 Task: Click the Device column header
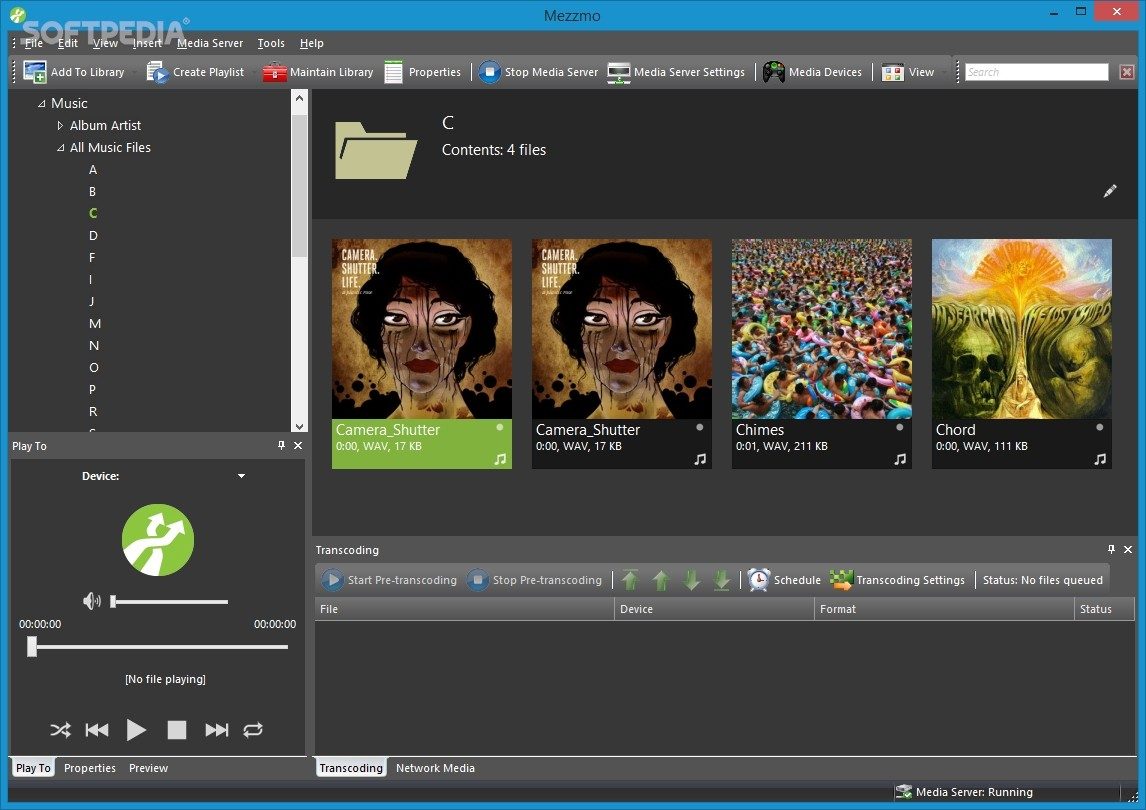pyautogui.click(x=715, y=609)
